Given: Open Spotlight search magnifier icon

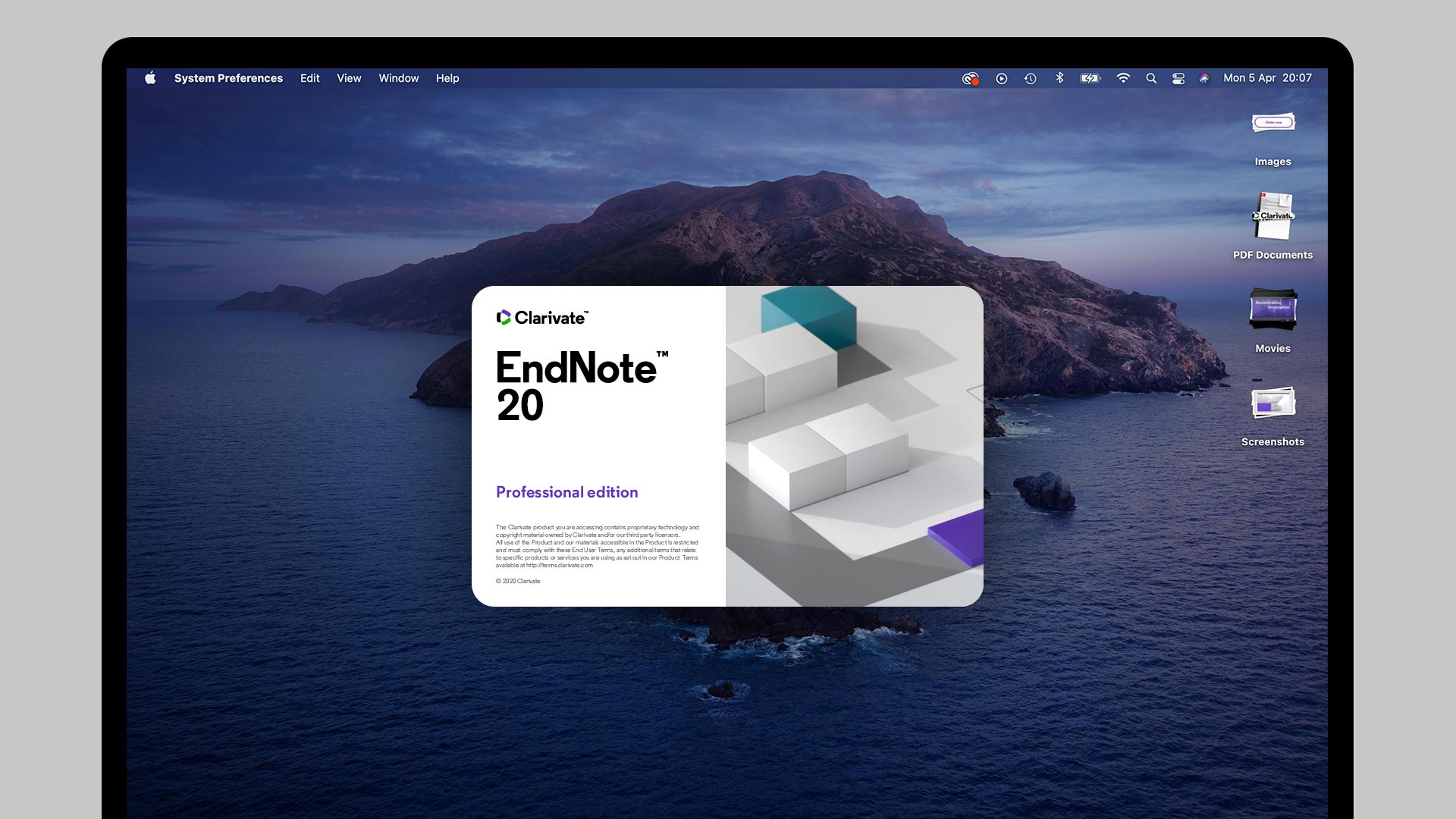Looking at the screenshot, I should coord(1151,78).
